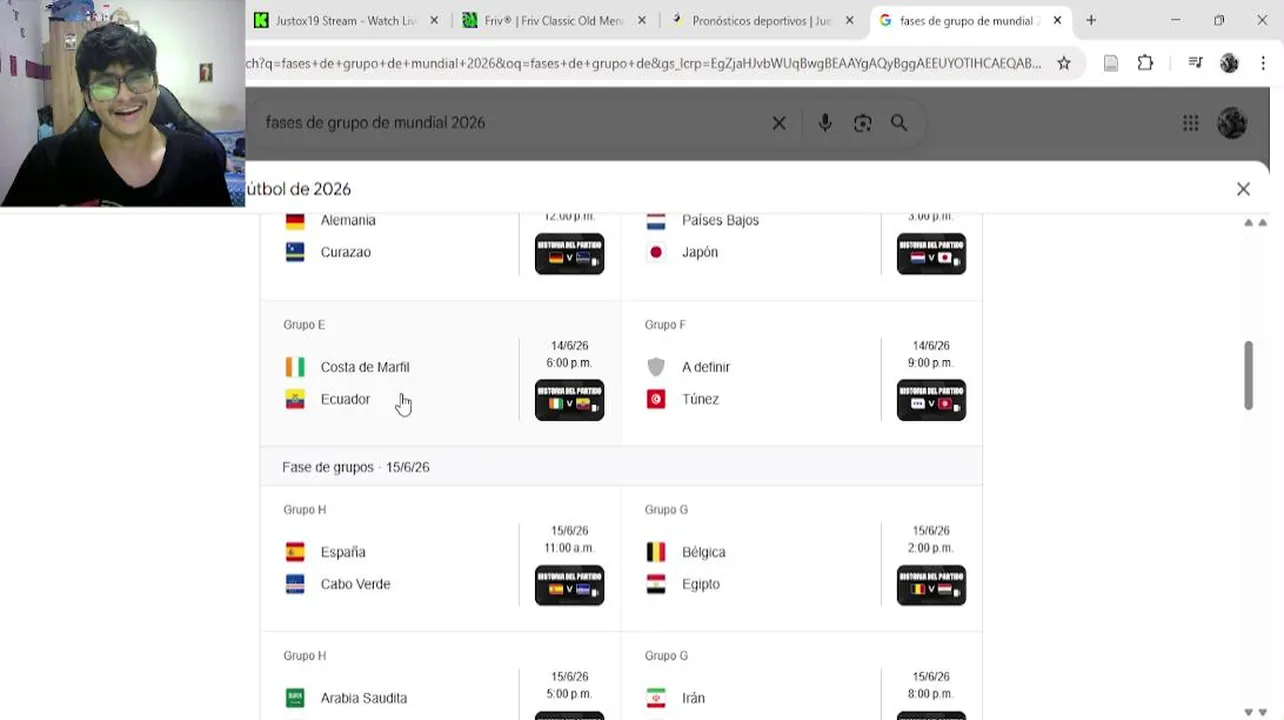This screenshot has width=1284, height=720.
Task: Open the Google account avatar on the page
Action: coord(1231,123)
